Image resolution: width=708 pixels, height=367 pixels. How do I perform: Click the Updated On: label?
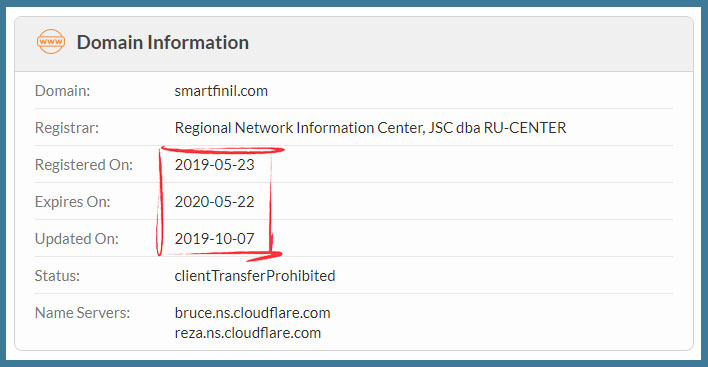click(x=76, y=239)
